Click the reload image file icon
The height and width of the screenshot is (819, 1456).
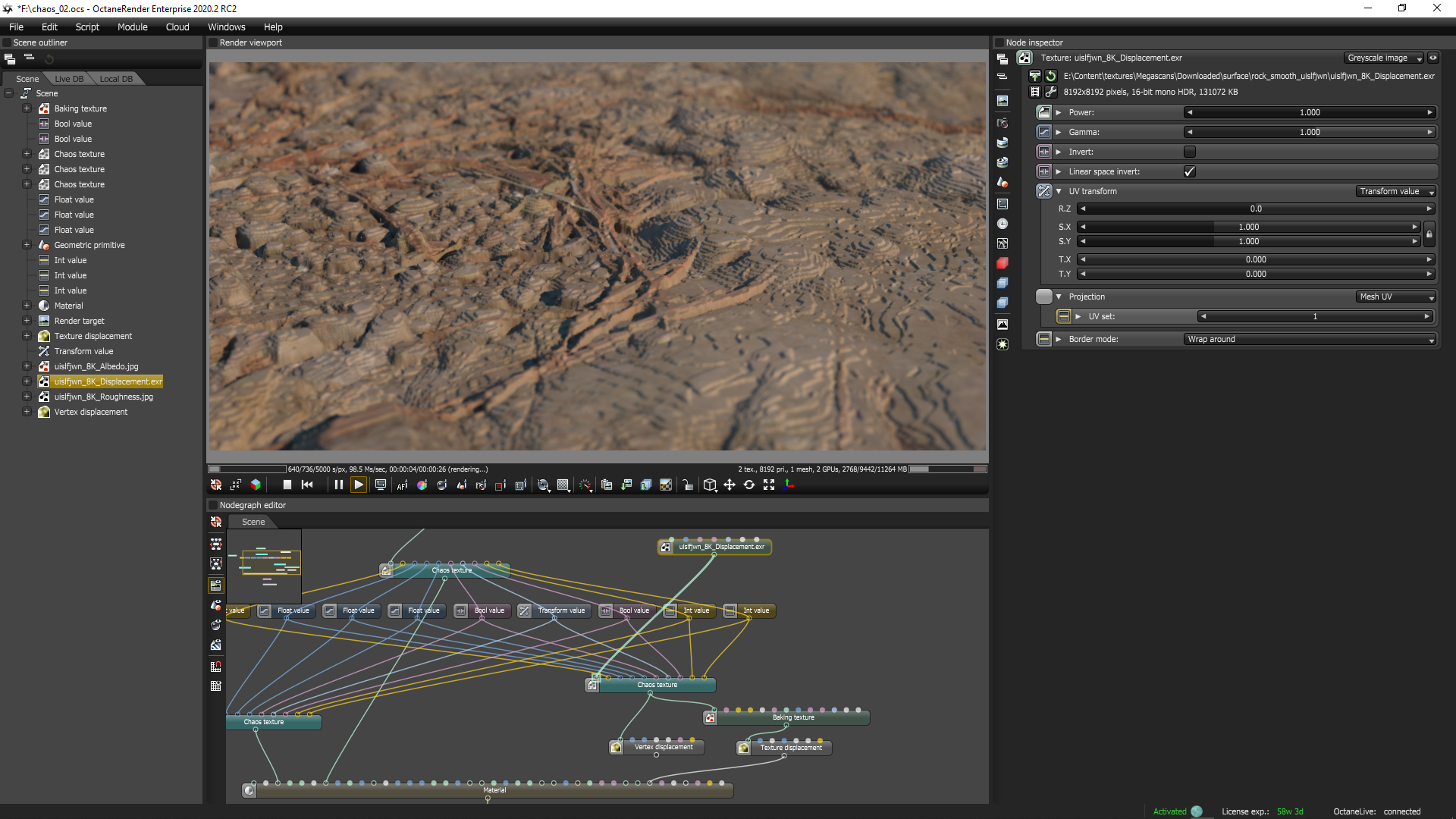click(1051, 76)
